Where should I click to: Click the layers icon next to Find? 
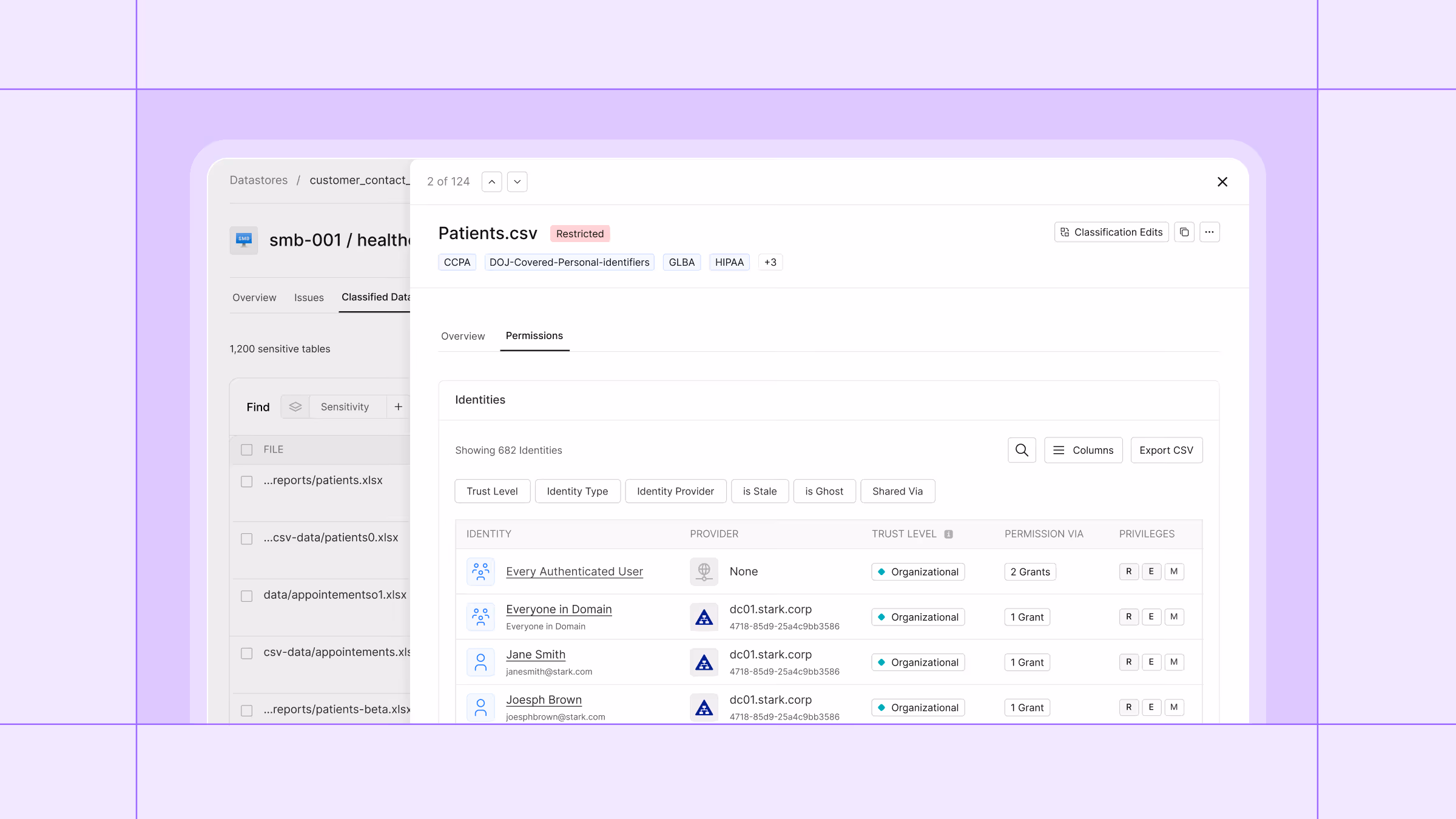click(x=295, y=407)
